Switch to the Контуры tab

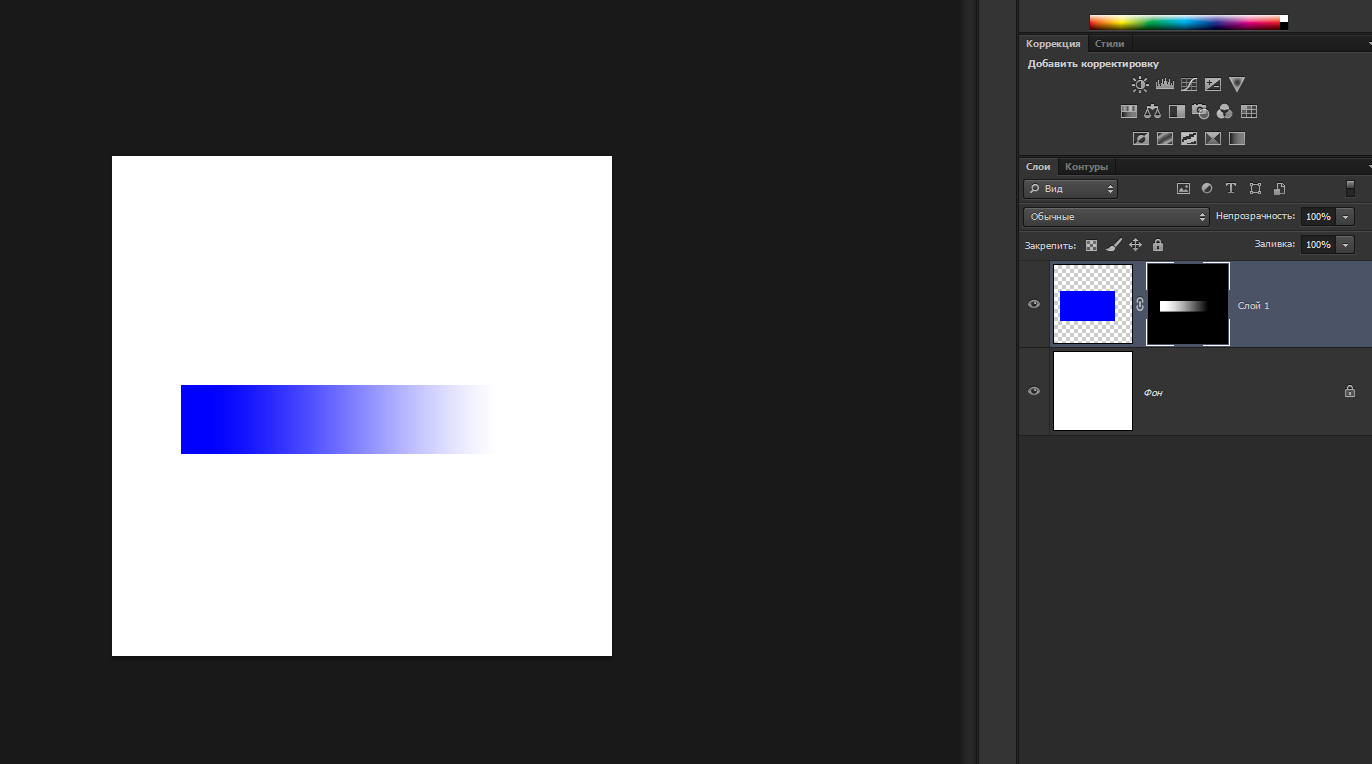coord(1086,167)
